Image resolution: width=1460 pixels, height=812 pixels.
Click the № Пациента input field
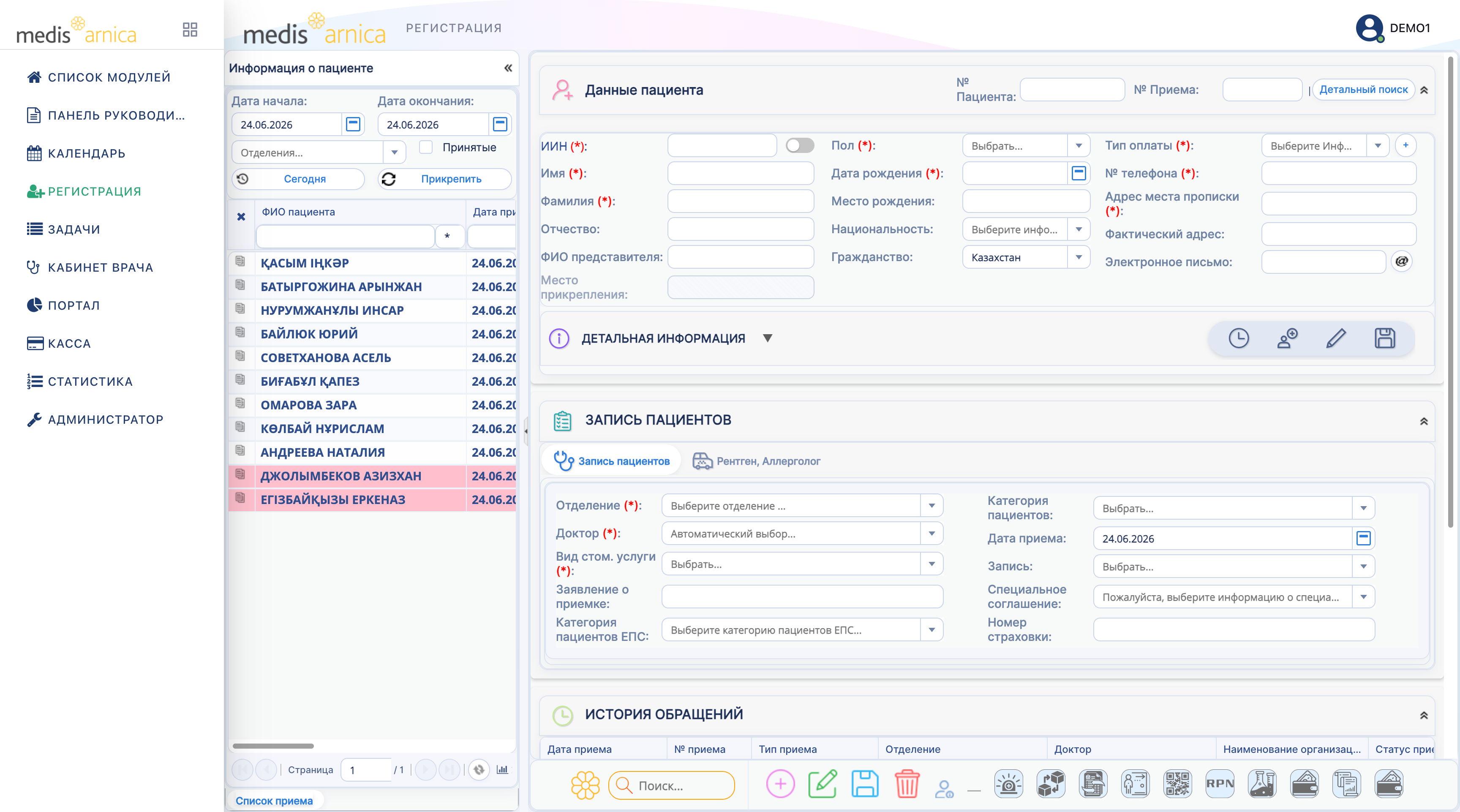[x=1072, y=90]
